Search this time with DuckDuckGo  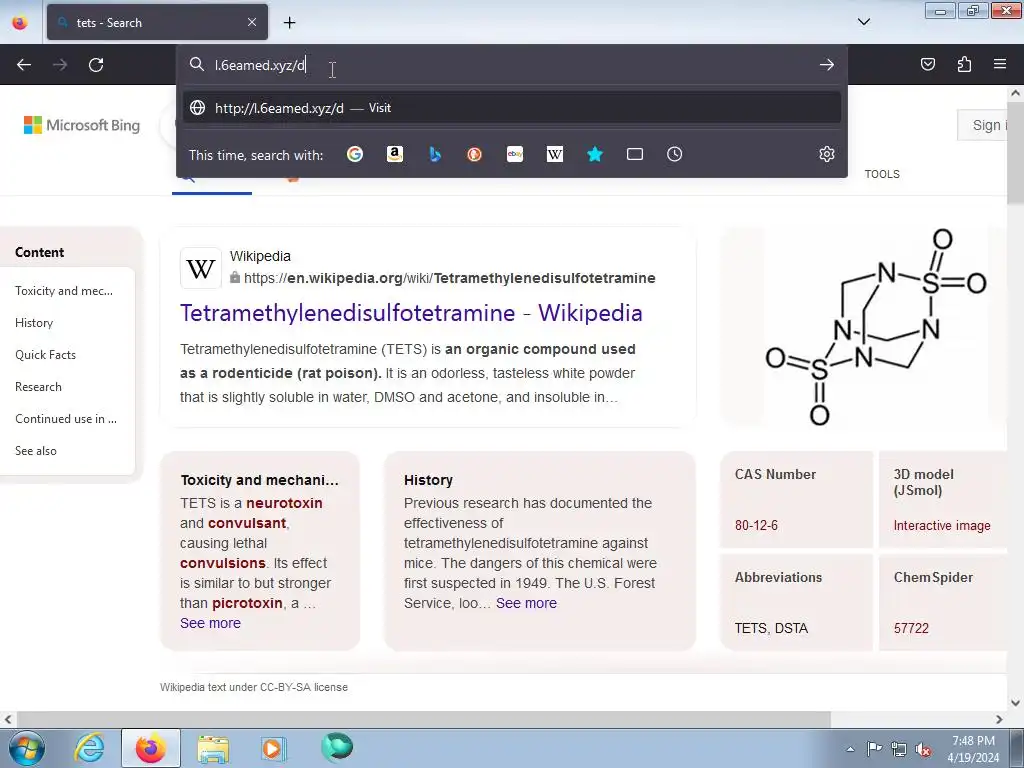pos(475,154)
